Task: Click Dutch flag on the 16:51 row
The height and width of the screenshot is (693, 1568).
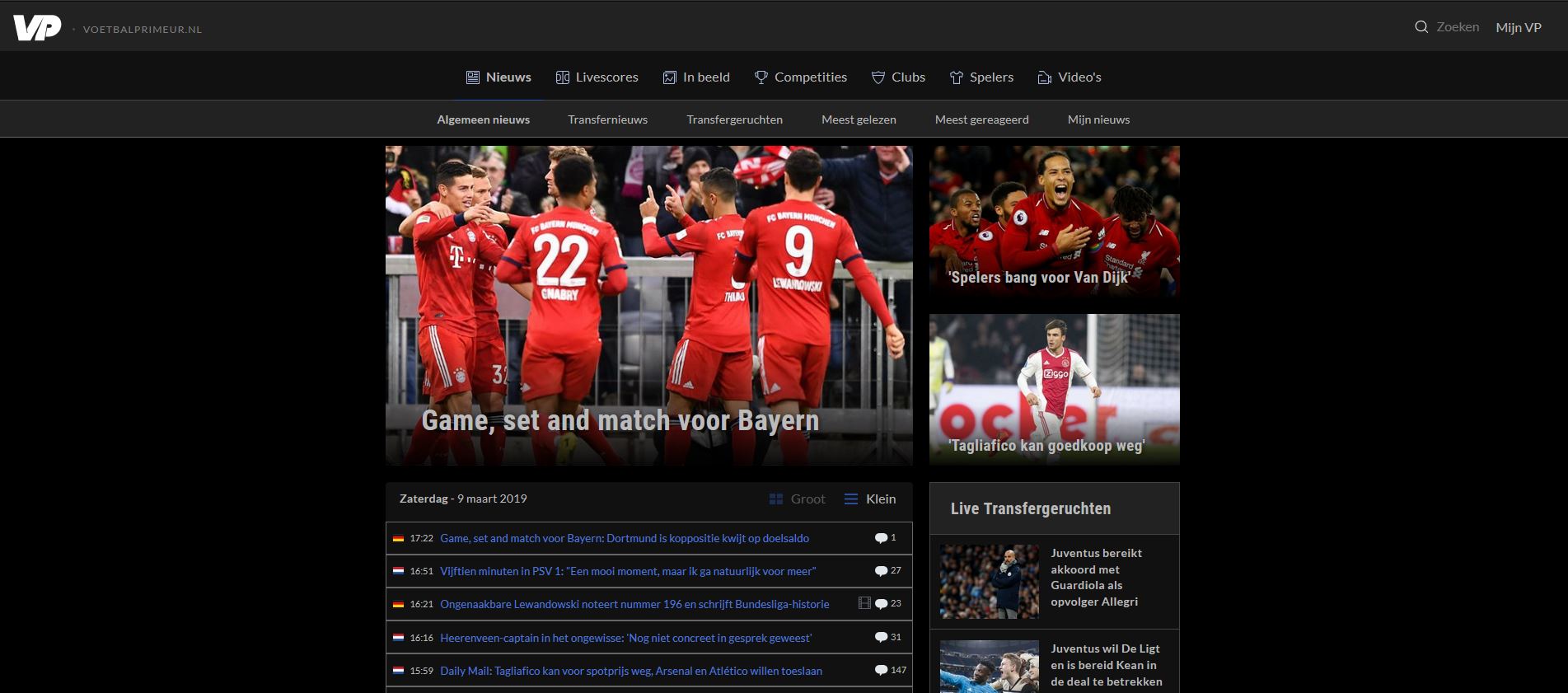Action: 399,571
